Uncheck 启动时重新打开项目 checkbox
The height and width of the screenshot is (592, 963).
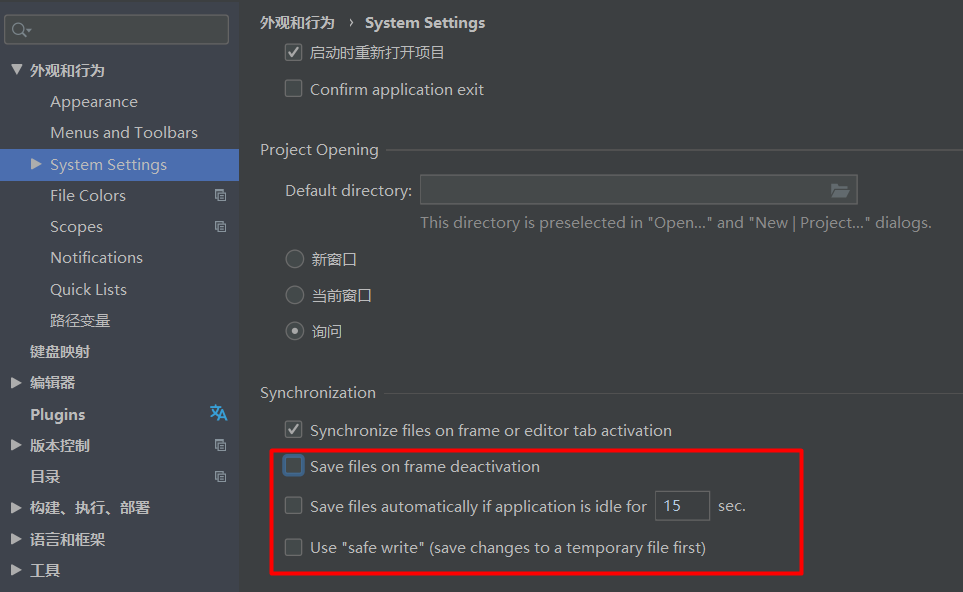(x=293, y=52)
